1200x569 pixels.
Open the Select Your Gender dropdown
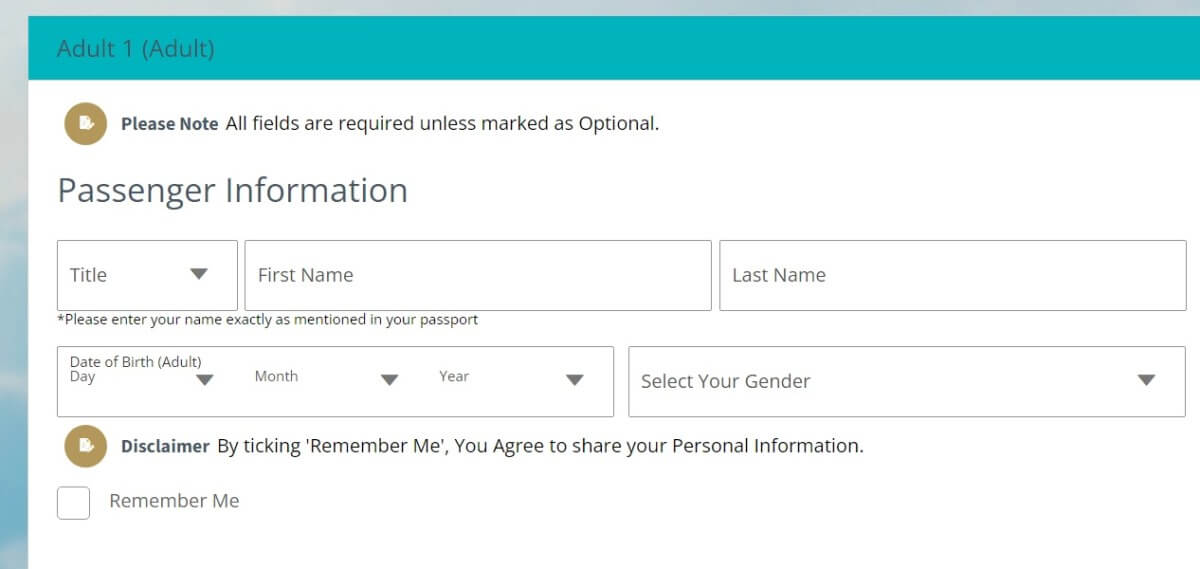(907, 381)
